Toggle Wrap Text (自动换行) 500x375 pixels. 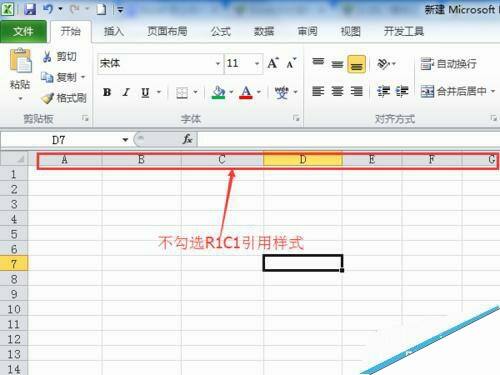(x=449, y=63)
